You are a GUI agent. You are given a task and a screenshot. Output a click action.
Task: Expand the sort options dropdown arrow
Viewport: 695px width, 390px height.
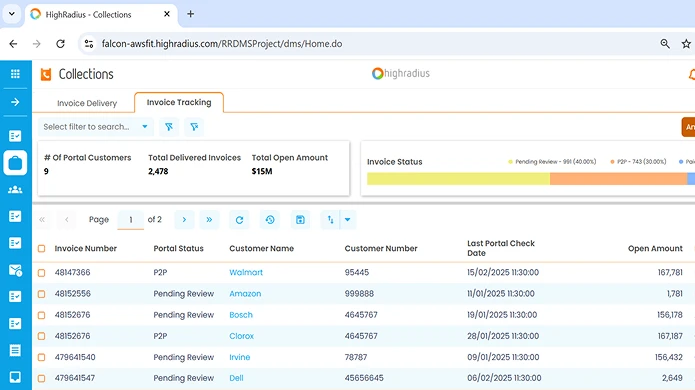[348, 219]
